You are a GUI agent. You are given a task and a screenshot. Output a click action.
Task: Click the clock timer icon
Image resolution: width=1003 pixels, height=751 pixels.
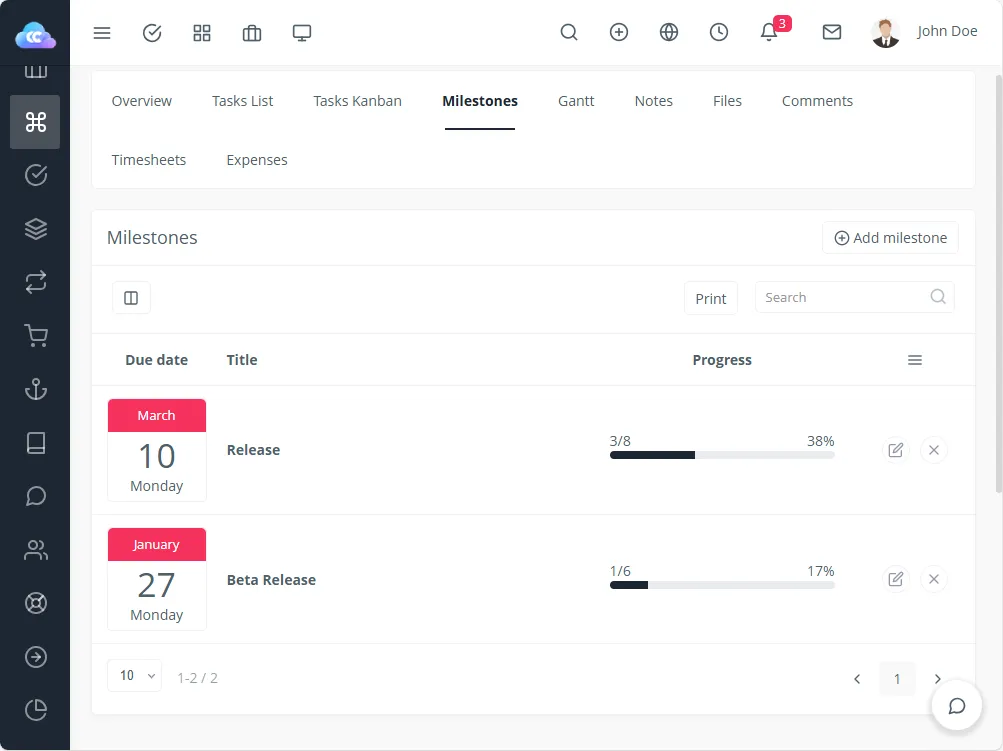point(719,32)
